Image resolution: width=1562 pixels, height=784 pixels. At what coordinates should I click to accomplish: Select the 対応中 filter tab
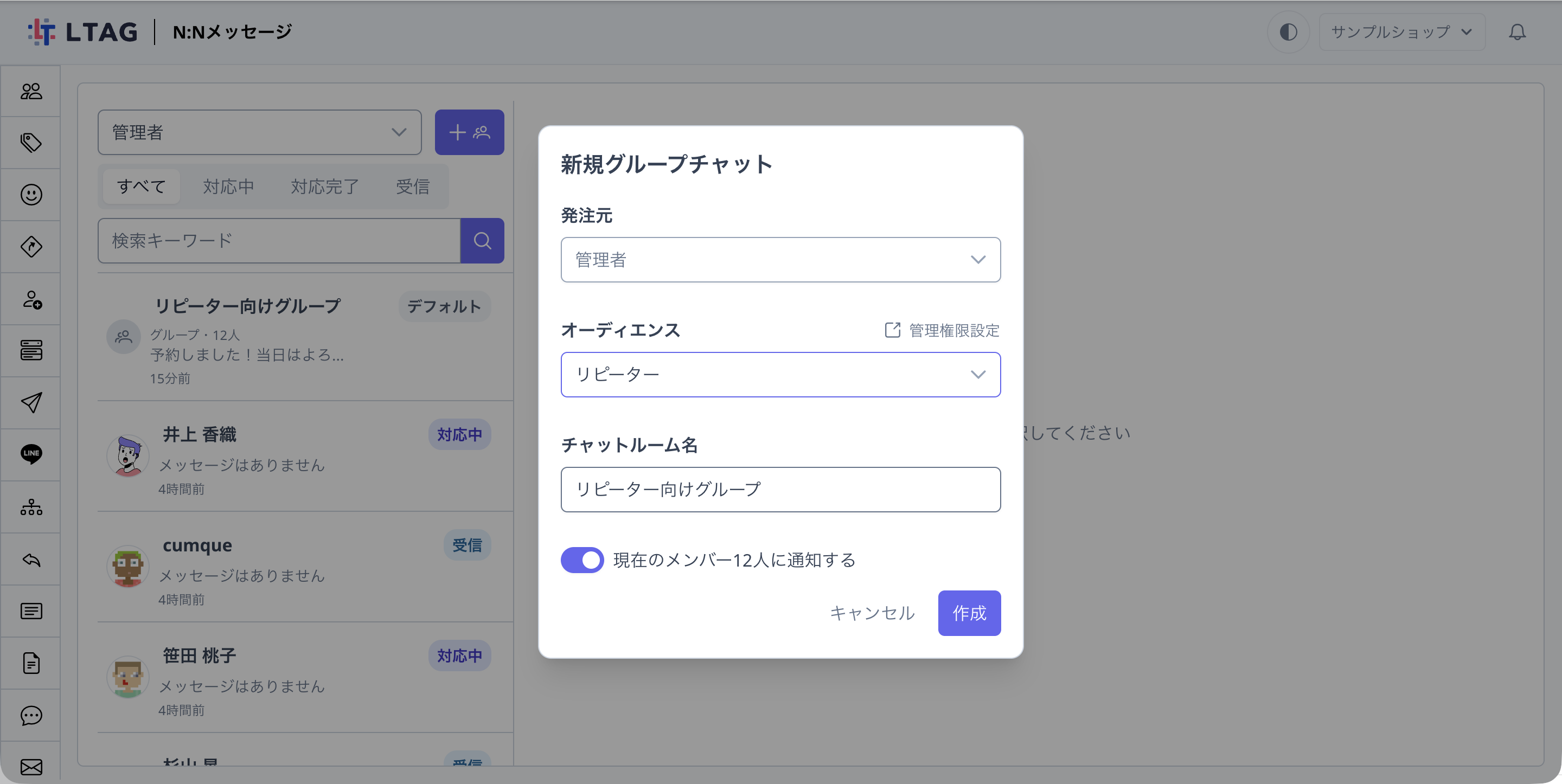(x=228, y=186)
